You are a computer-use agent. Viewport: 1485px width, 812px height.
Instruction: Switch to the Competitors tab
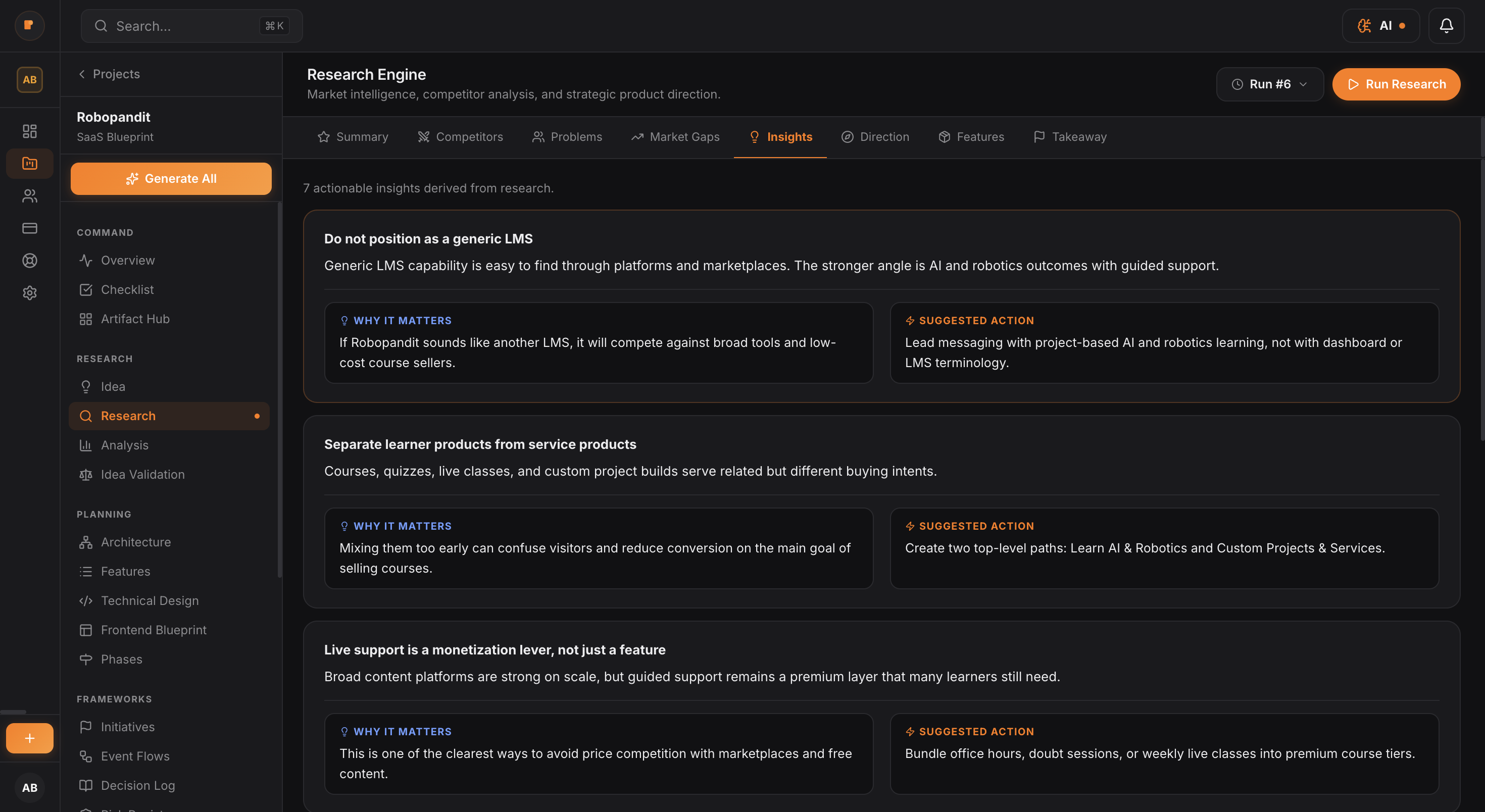click(460, 136)
